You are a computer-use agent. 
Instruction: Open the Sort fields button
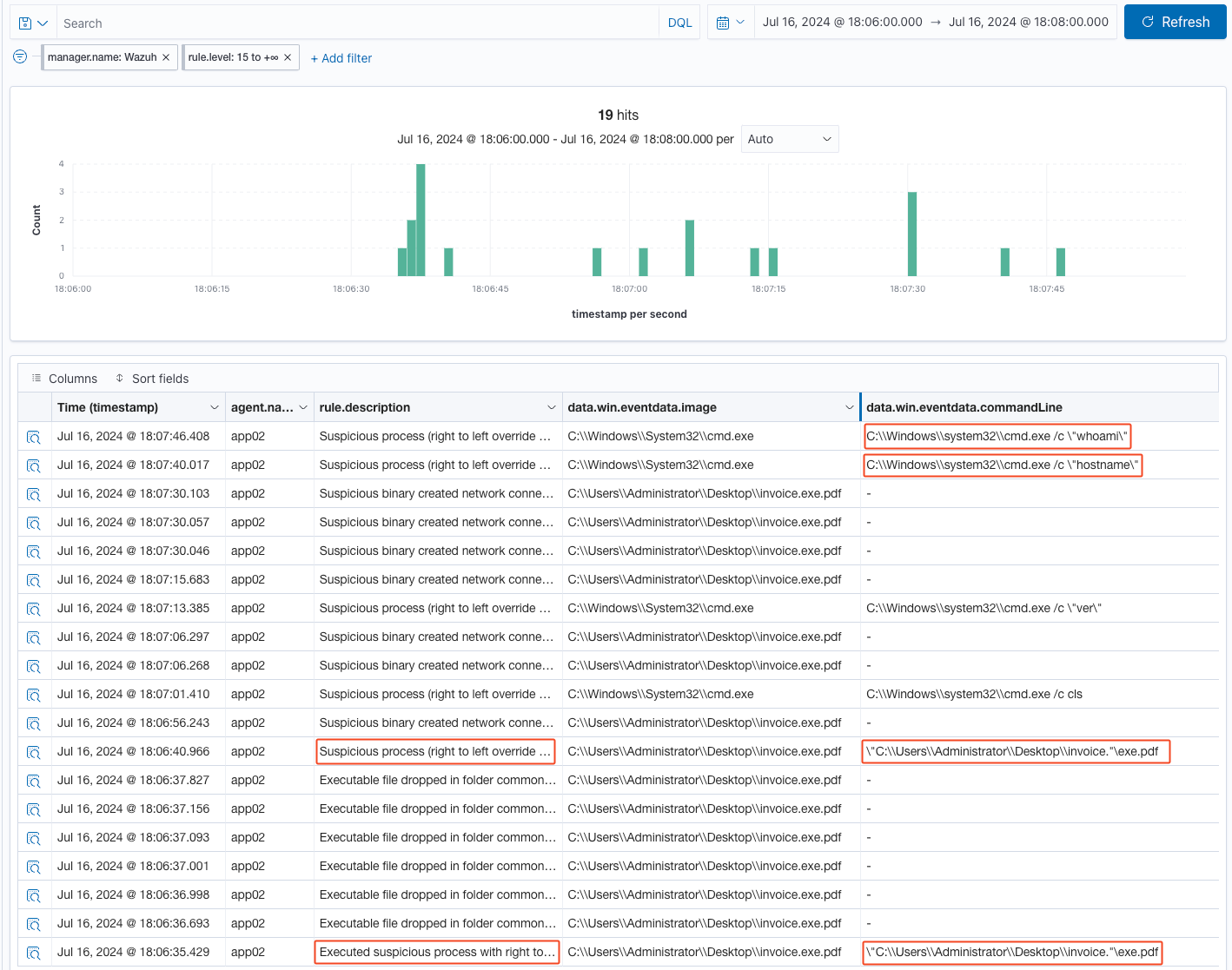coord(152,379)
